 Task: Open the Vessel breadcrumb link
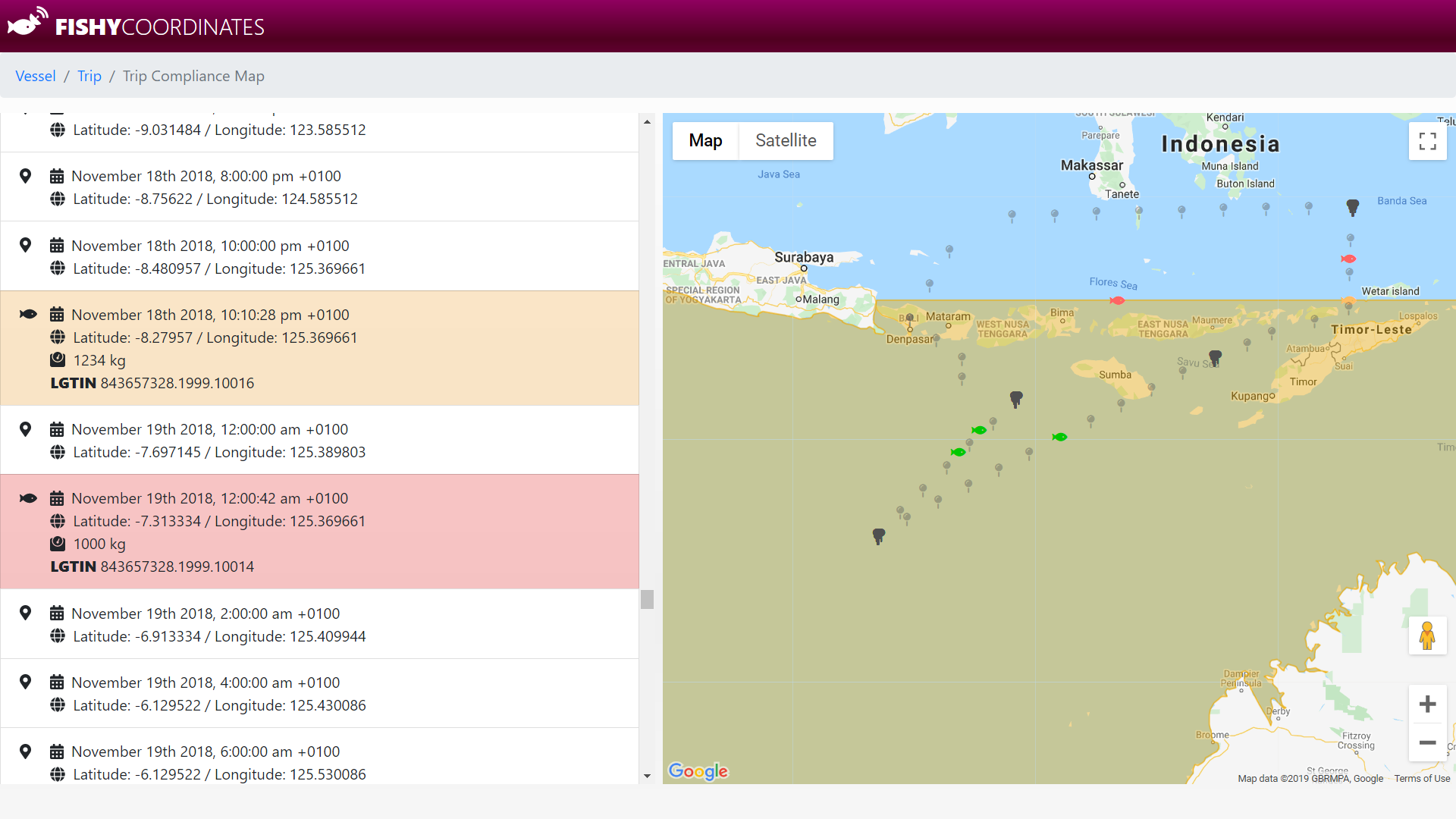pyautogui.click(x=36, y=76)
